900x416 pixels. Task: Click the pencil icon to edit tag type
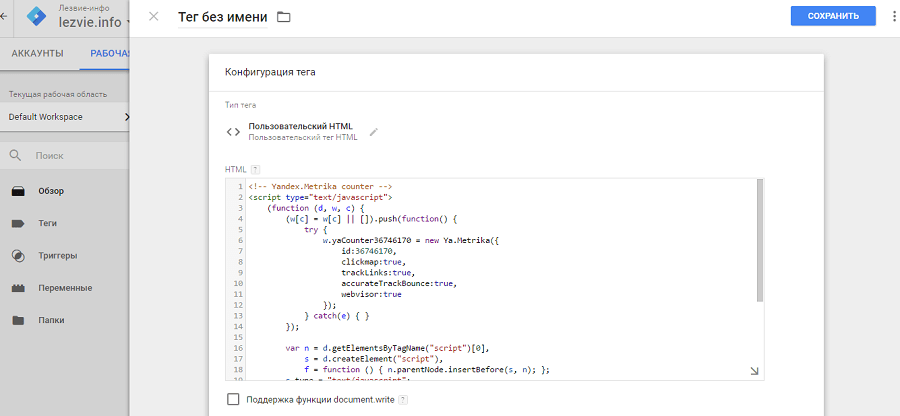click(374, 131)
